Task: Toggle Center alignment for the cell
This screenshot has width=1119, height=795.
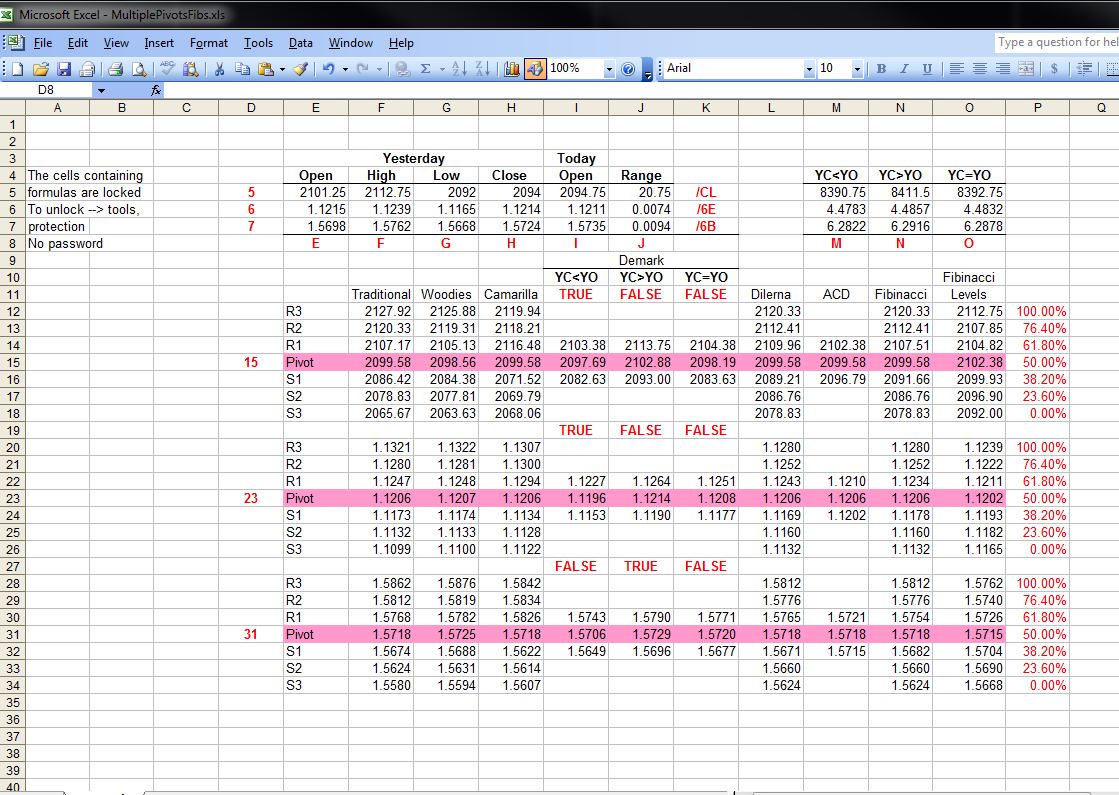Action: pos(980,69)
